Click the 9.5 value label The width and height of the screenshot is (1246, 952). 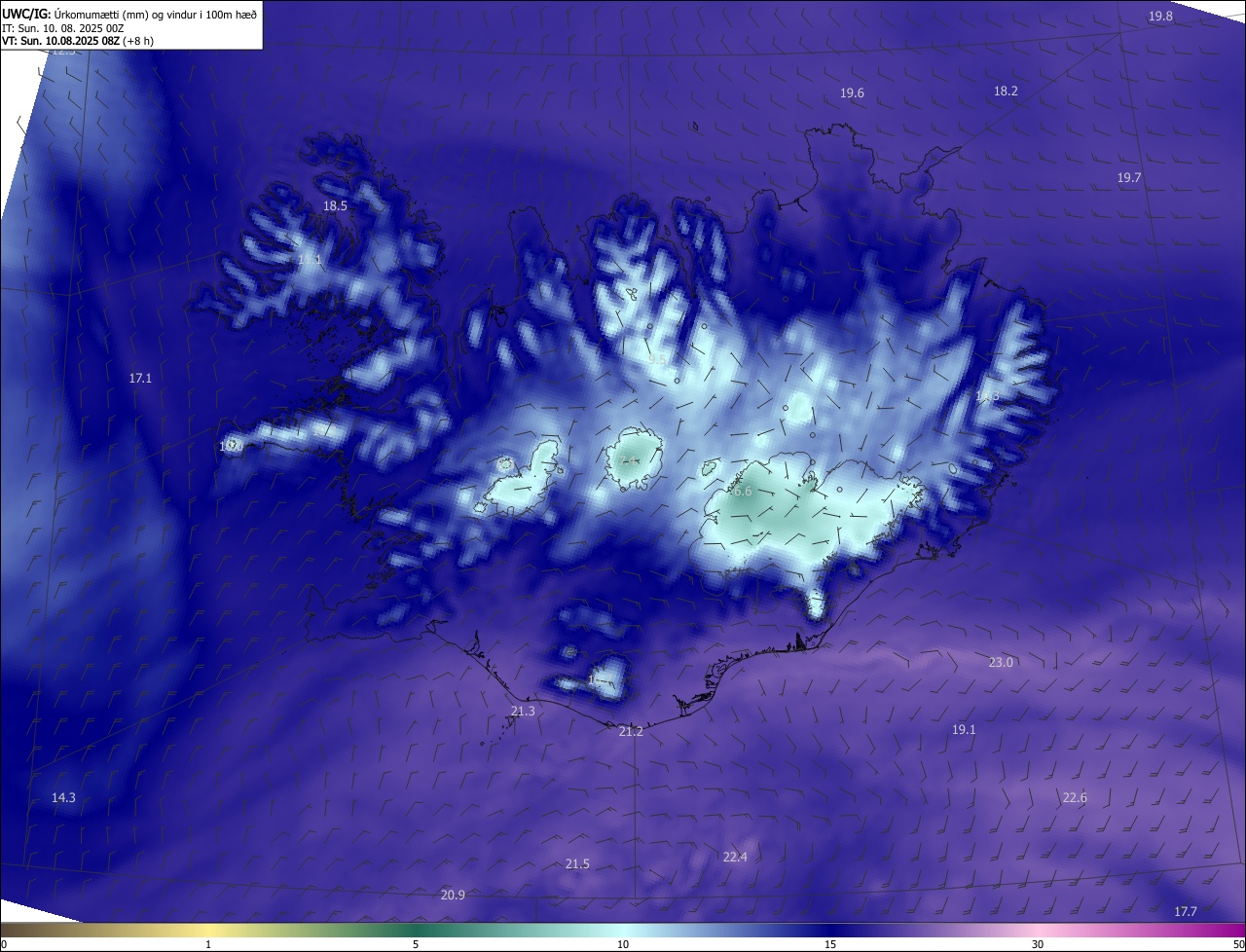(658, 359)
